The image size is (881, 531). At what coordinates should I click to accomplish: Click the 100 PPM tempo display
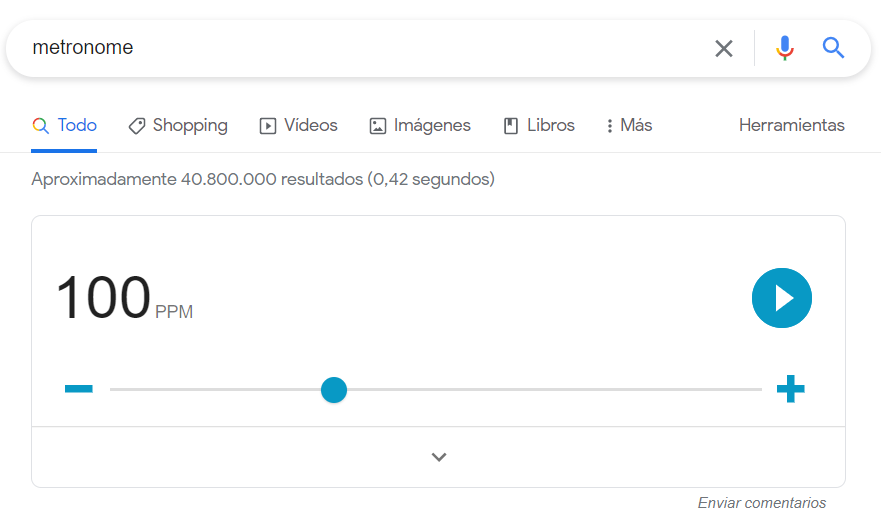tap(104, 298)
